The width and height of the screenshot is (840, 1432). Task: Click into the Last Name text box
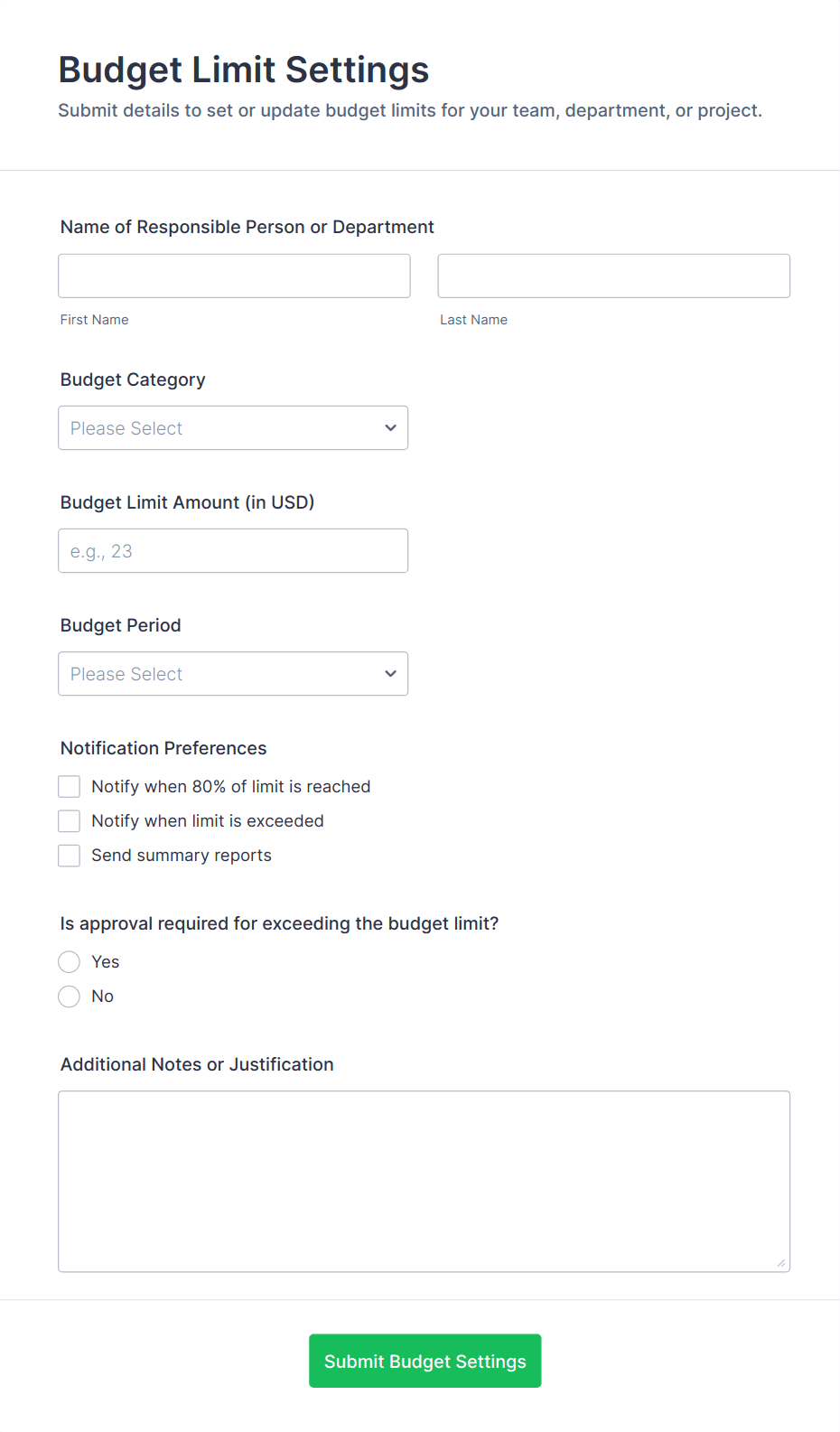613,276
